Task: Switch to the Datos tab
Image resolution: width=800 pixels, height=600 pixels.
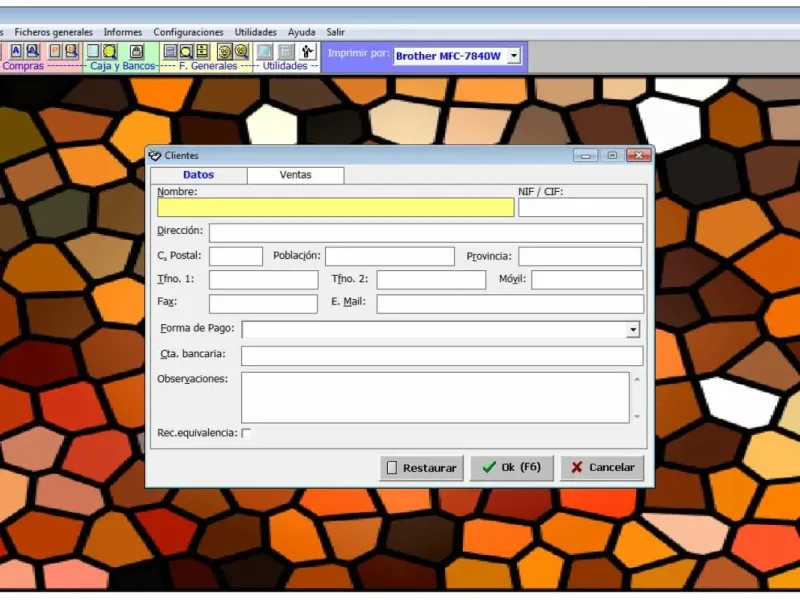Action: [198, 175]
